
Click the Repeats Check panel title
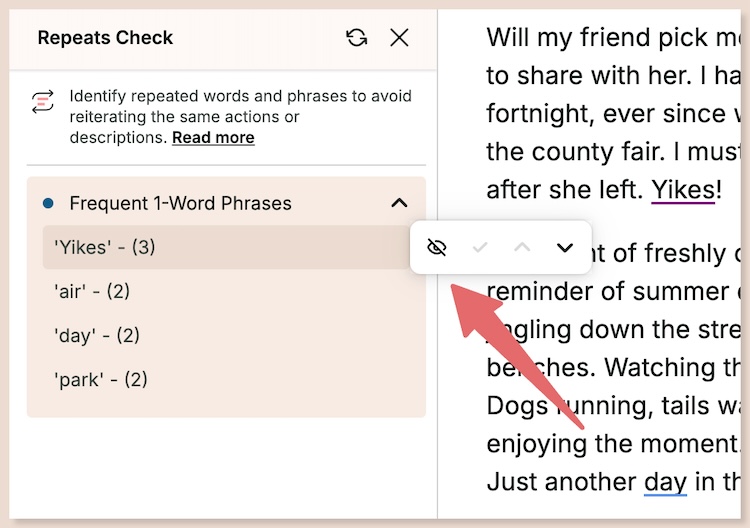click(x=105, y=38)
